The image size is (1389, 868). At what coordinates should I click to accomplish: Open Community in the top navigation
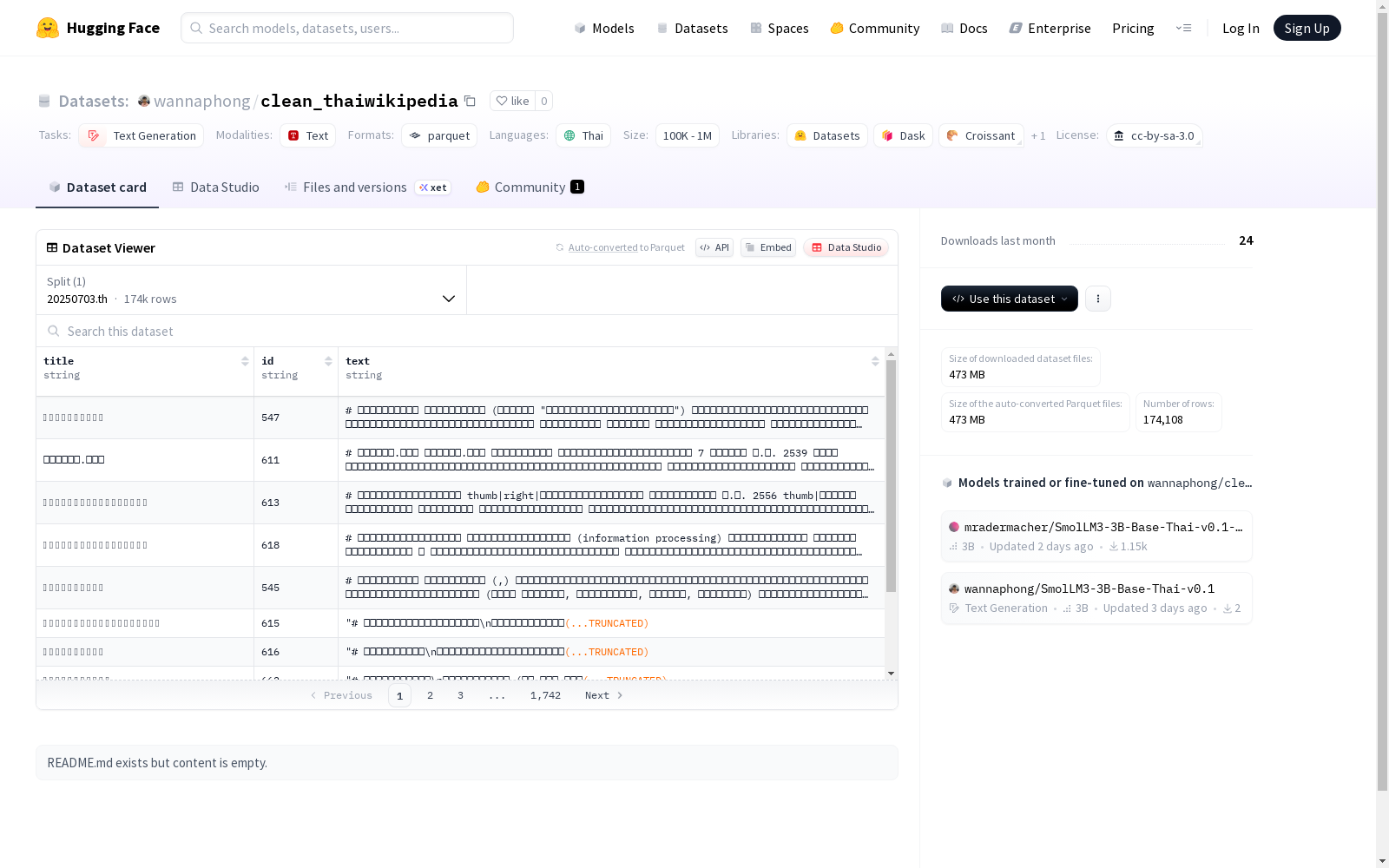[875, 28]
